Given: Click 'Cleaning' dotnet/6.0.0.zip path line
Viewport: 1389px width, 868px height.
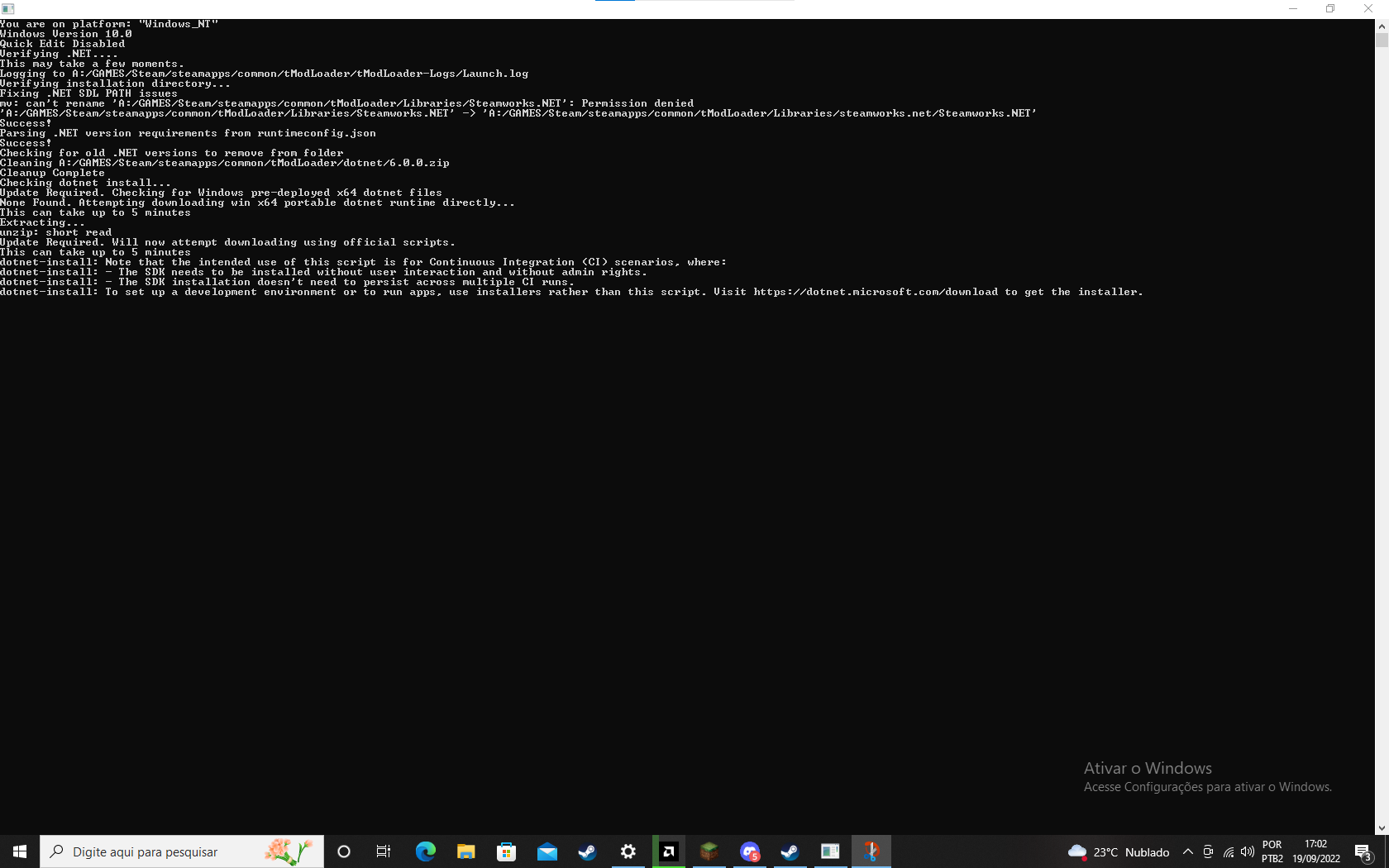Looking at the screenshot, I should (224, 163).
